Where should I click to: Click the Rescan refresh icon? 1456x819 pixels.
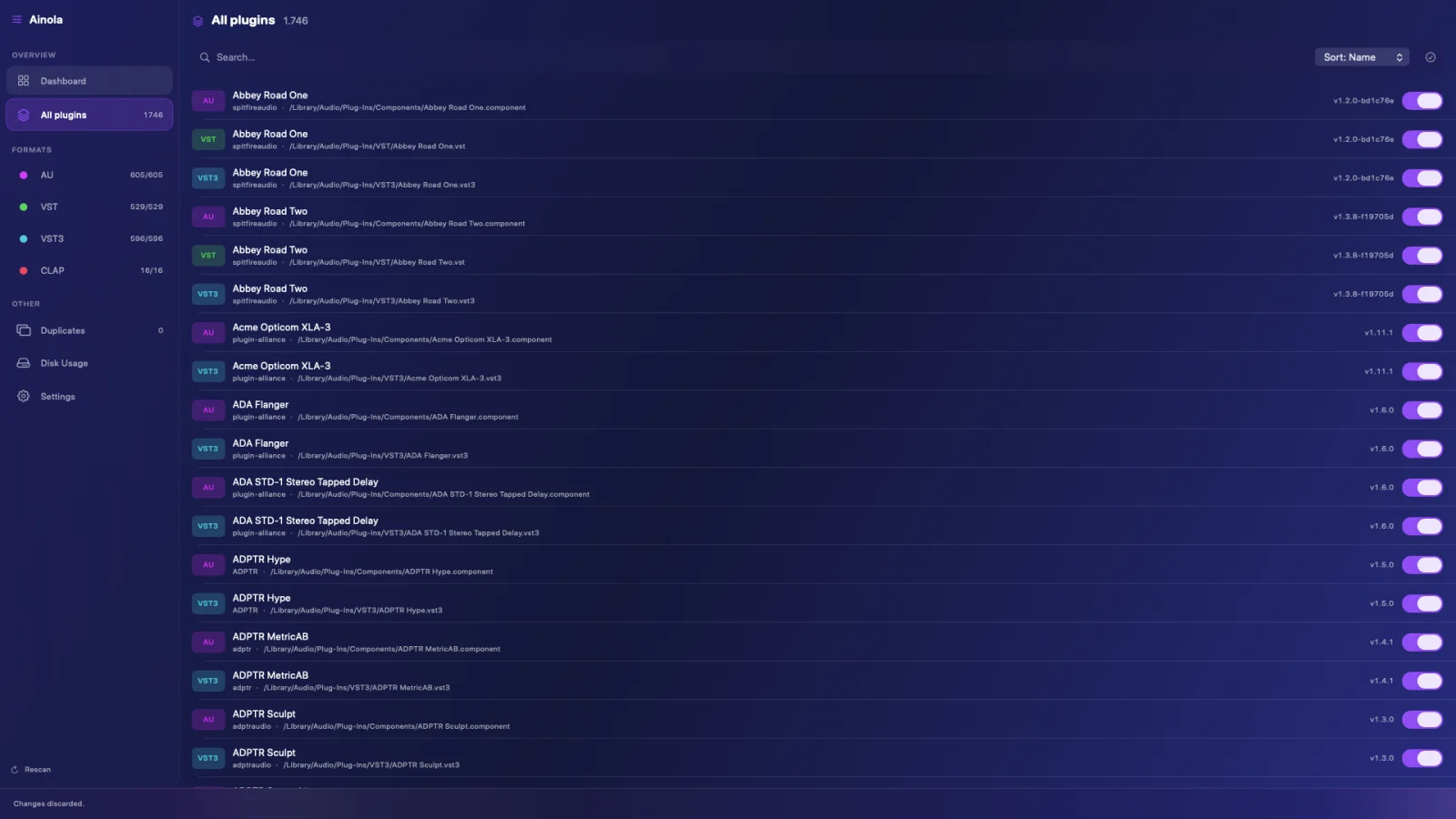click(x=15, y=770)
